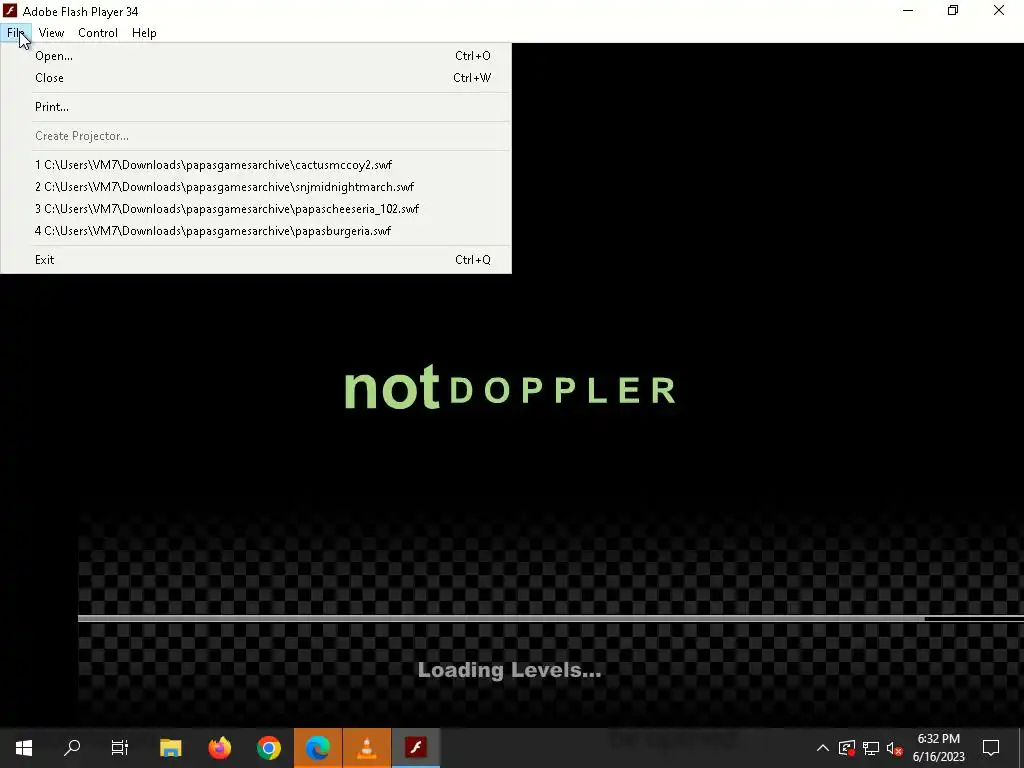Image resolution: width=1024 pixels, height=768 pixels.
Task: Select Print... in the File menu
Action: click(x=255, y=107)
